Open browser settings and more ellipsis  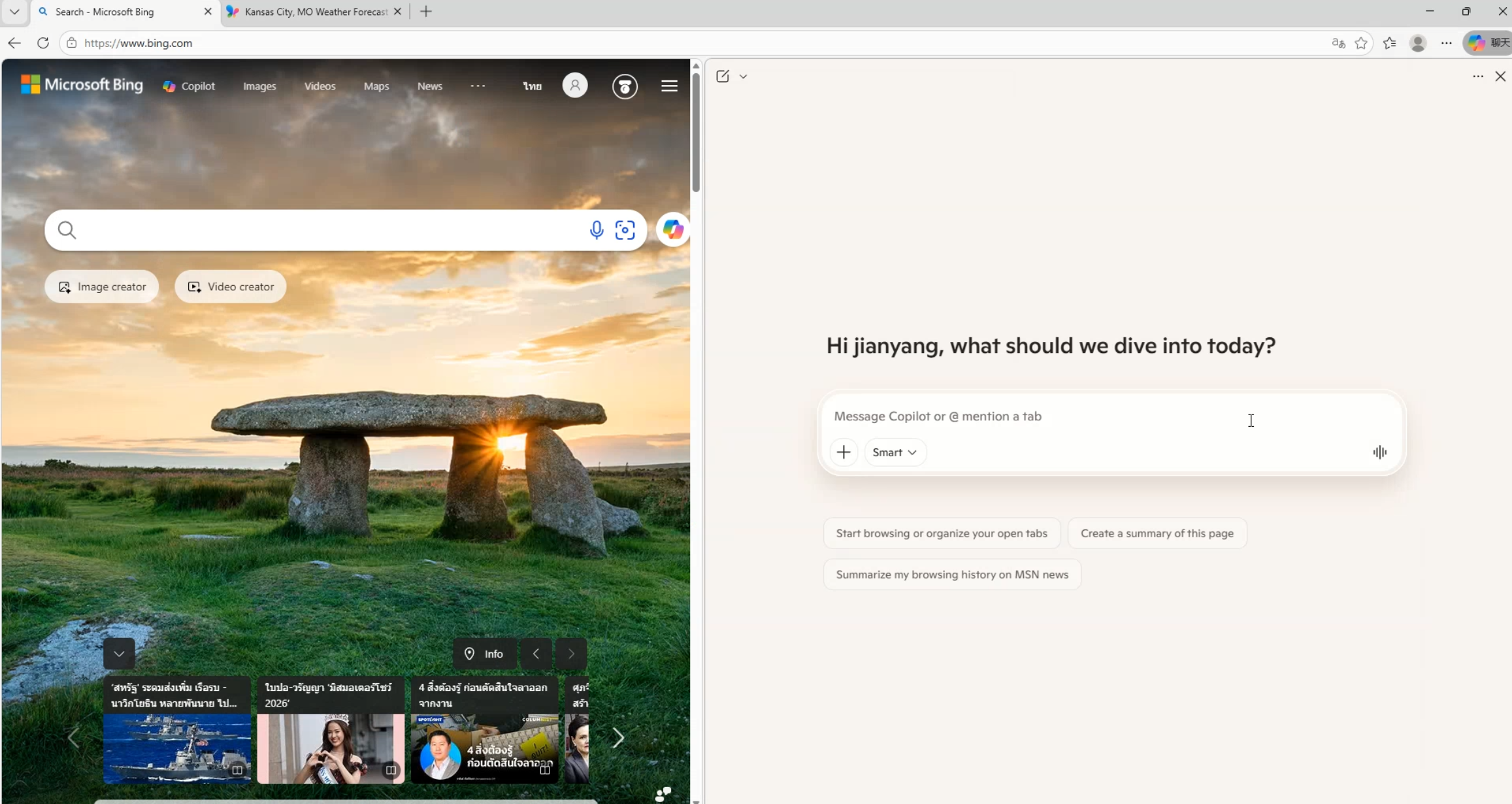tap(1447, 43)
